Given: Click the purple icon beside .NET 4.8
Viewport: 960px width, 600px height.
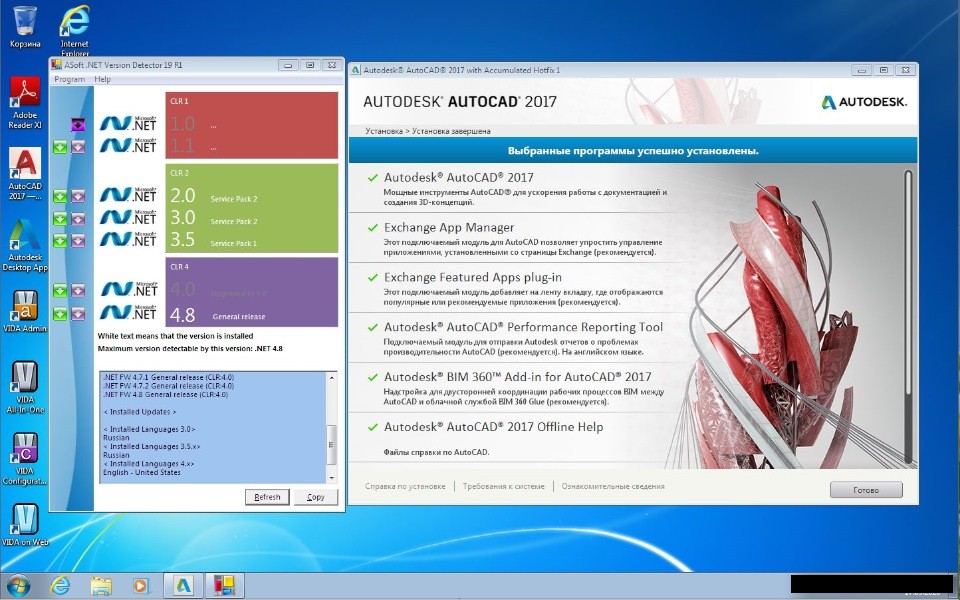Looking at the screenshot, I should click(x=78, y=314).
